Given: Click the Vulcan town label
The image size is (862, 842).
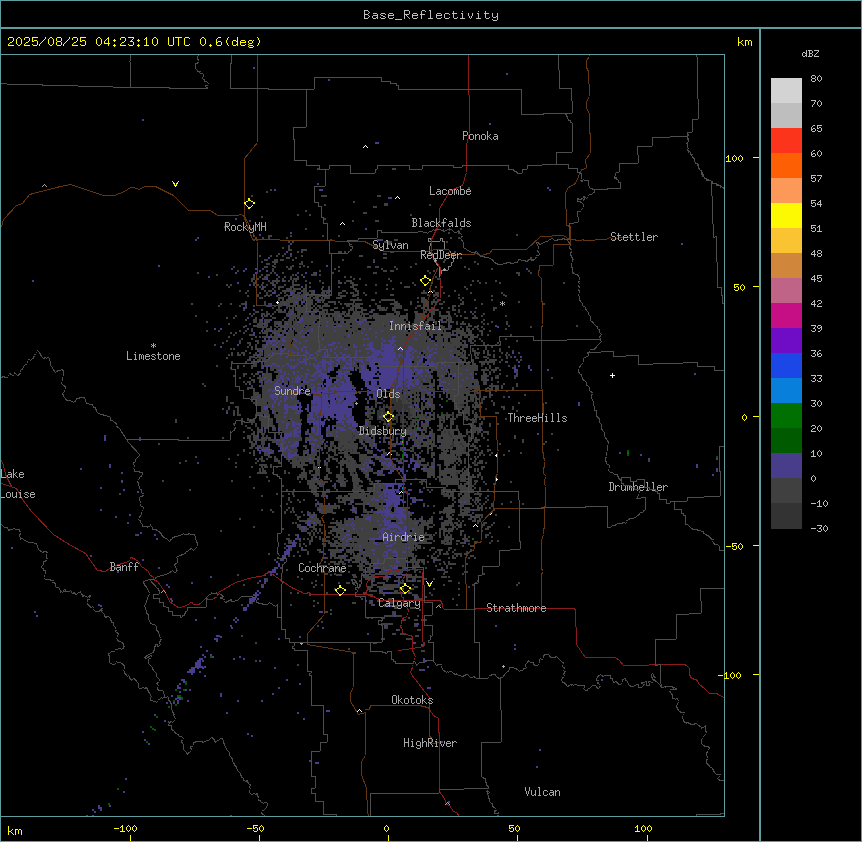Looking at the screenshot, I should pos(543,792).
